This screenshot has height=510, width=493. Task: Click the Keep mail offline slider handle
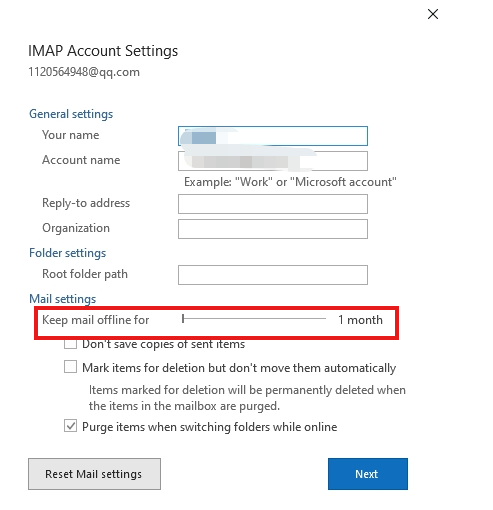point(183,319)
